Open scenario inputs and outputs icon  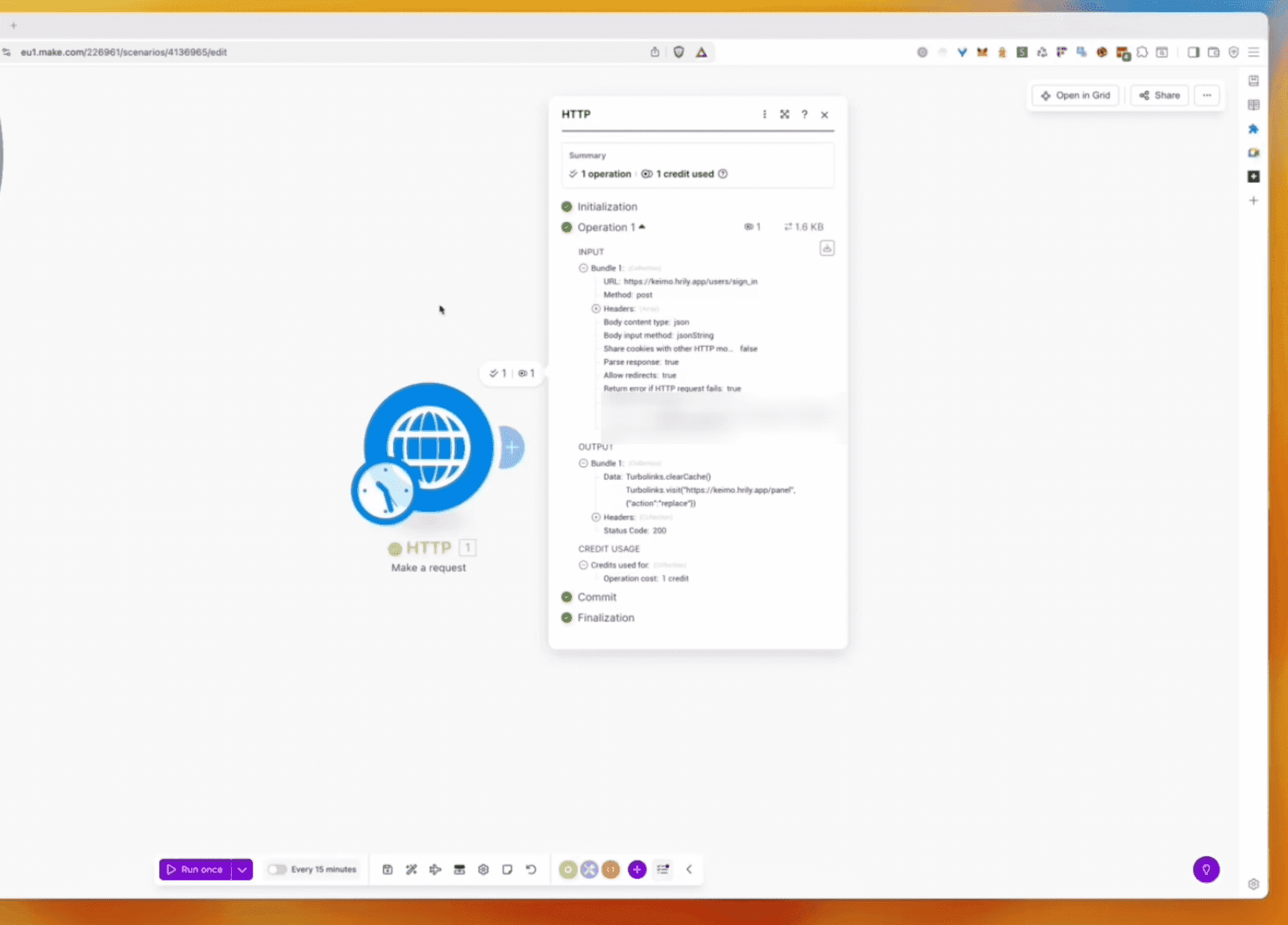tap(459, 869)
